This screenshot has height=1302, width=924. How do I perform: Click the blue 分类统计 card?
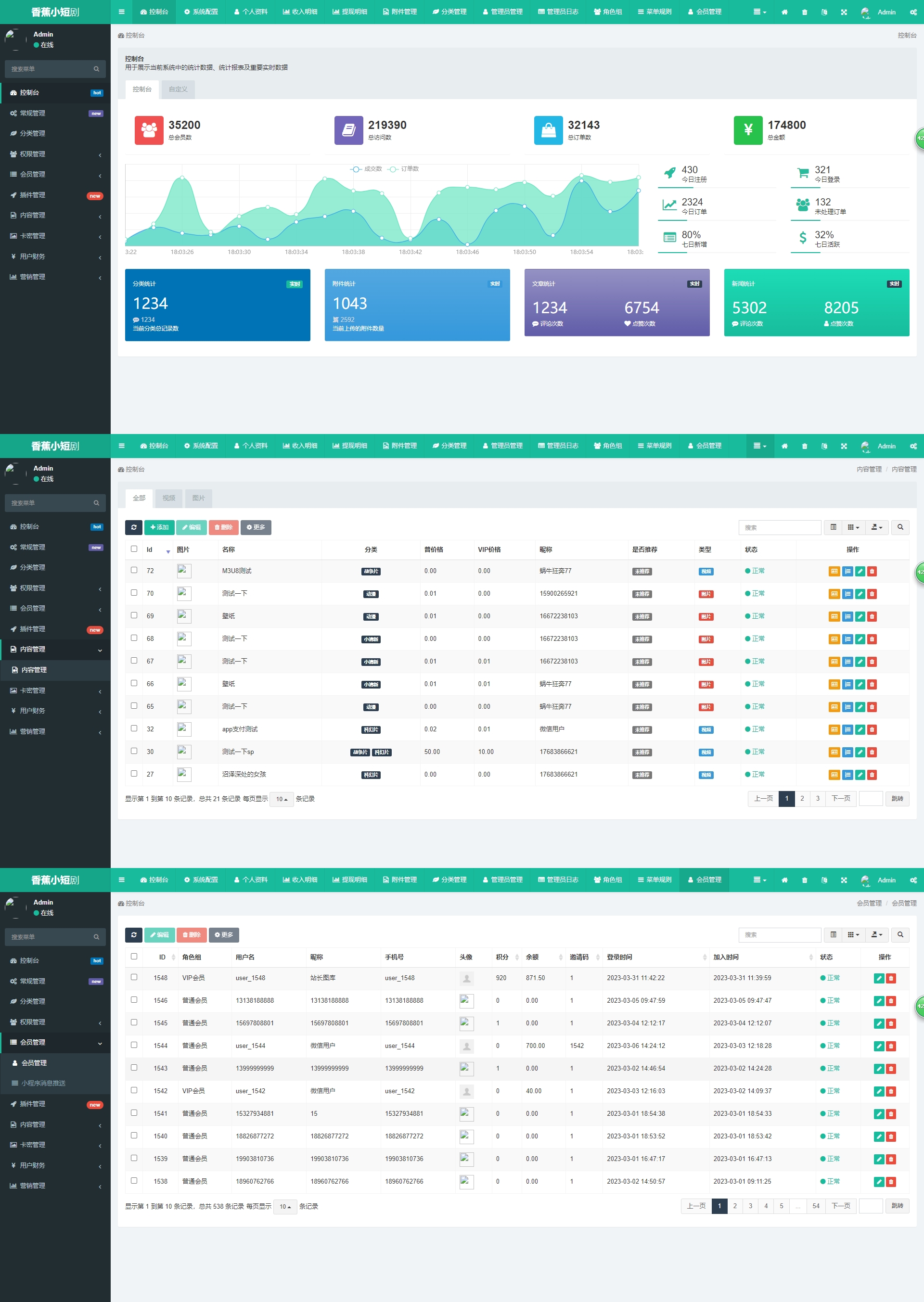coord(218,305)
